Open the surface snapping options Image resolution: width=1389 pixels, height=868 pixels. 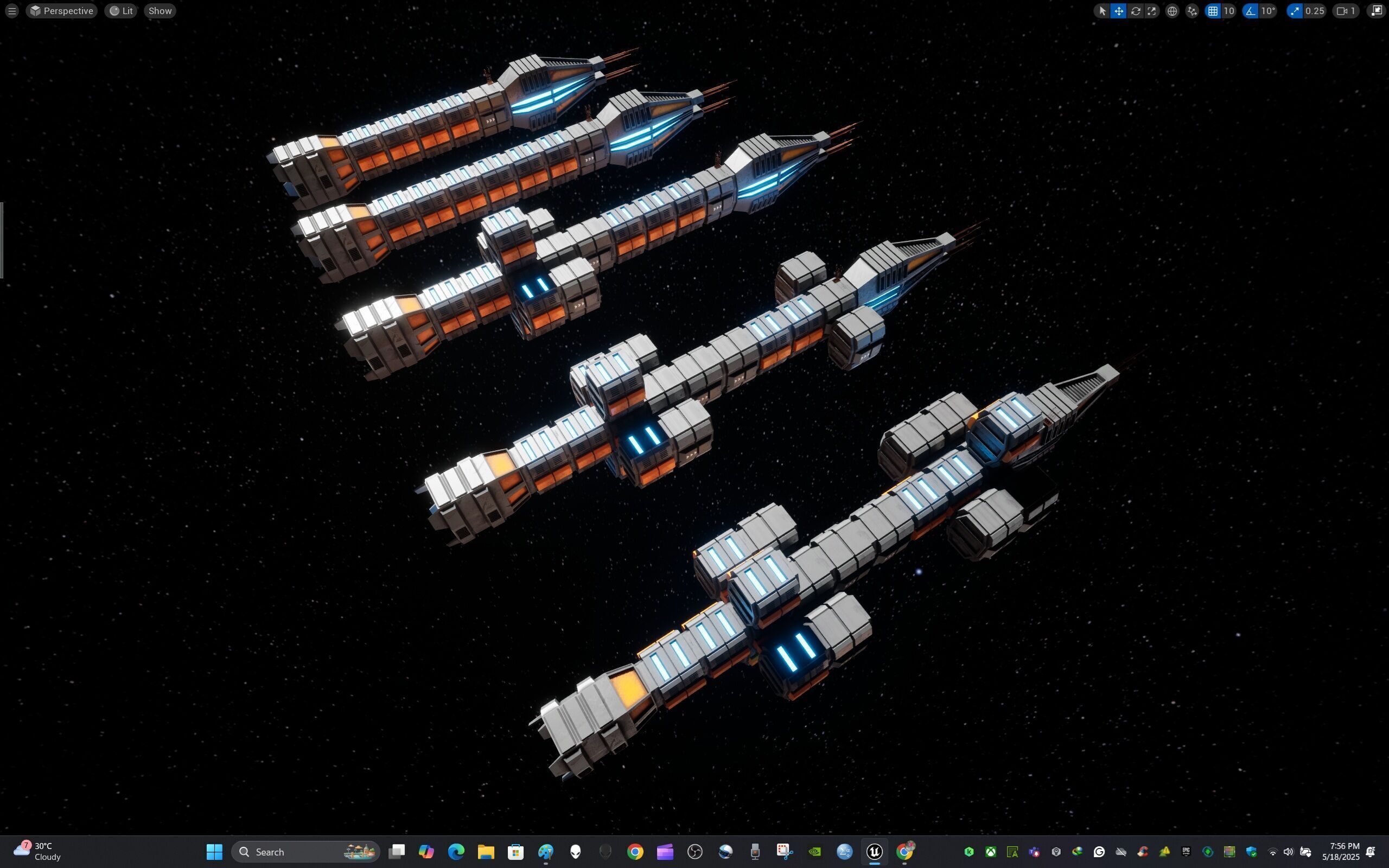(1192, 11)
